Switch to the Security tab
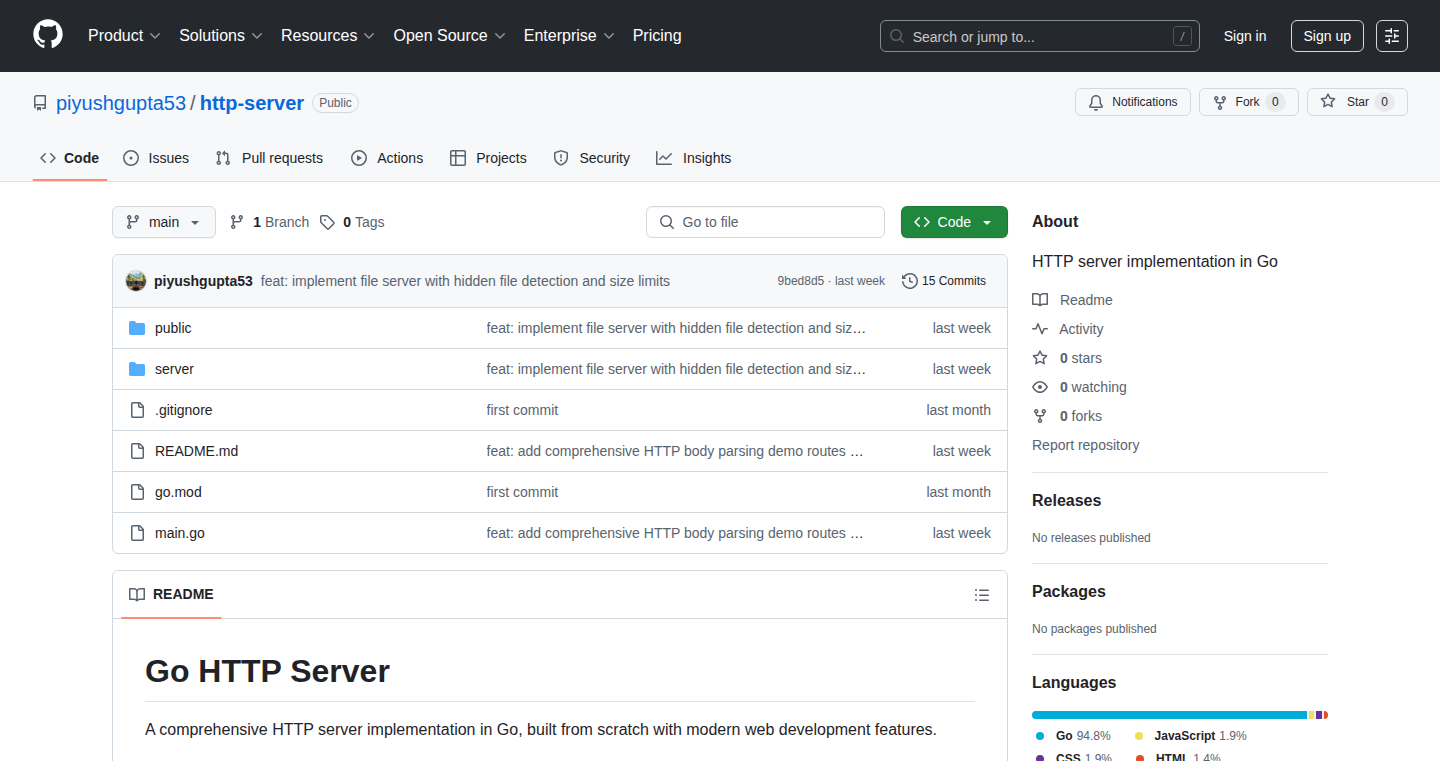Image resolution: width=1440 pixels, height=761 pixels. [591, 158]
